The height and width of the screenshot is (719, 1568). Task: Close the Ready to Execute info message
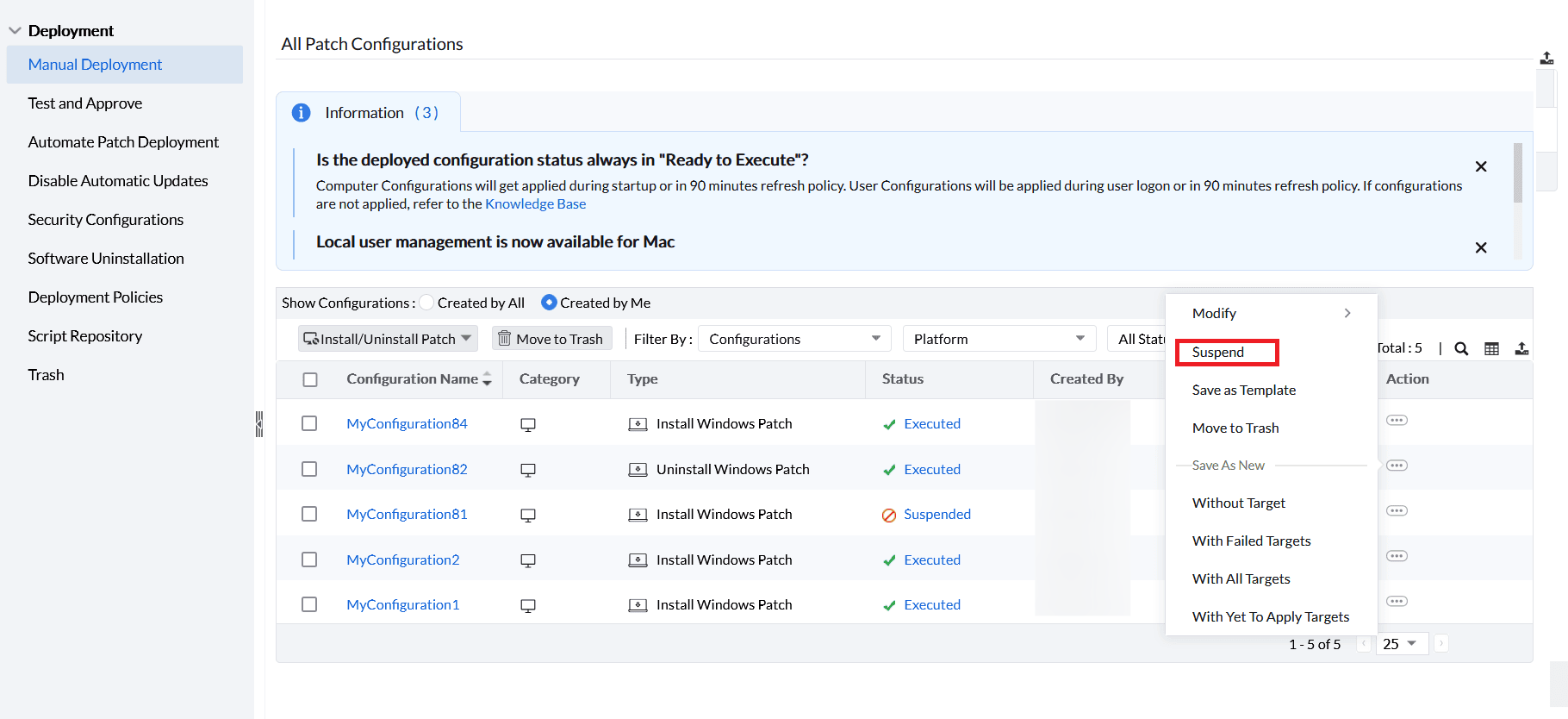click(x=1480, y=166)
